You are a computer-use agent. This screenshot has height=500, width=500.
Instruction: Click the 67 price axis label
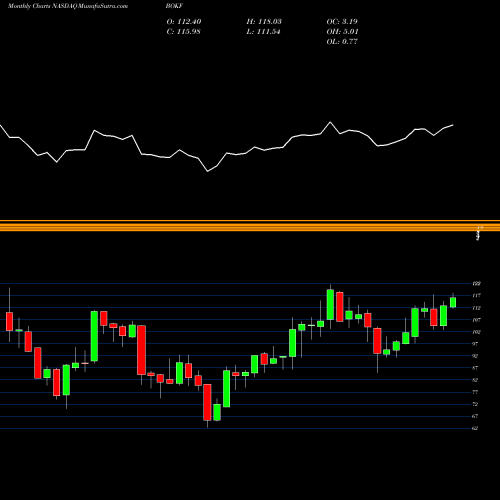coord(475,416)
